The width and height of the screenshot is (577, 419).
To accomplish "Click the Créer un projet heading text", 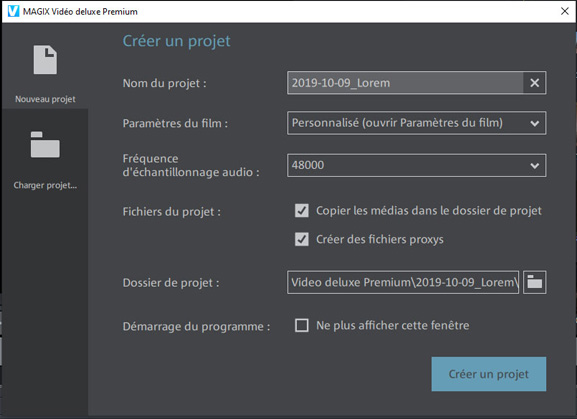I will (x=177, y=41).
